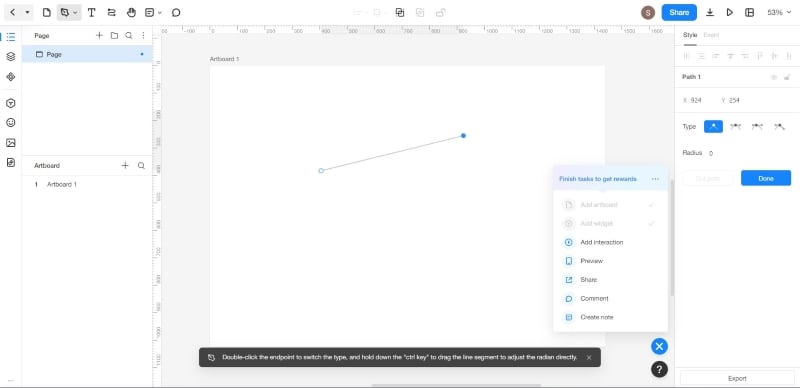Open help with question mark button
The width and height of the screenshot is (800, 388).
tap(659, 369)
